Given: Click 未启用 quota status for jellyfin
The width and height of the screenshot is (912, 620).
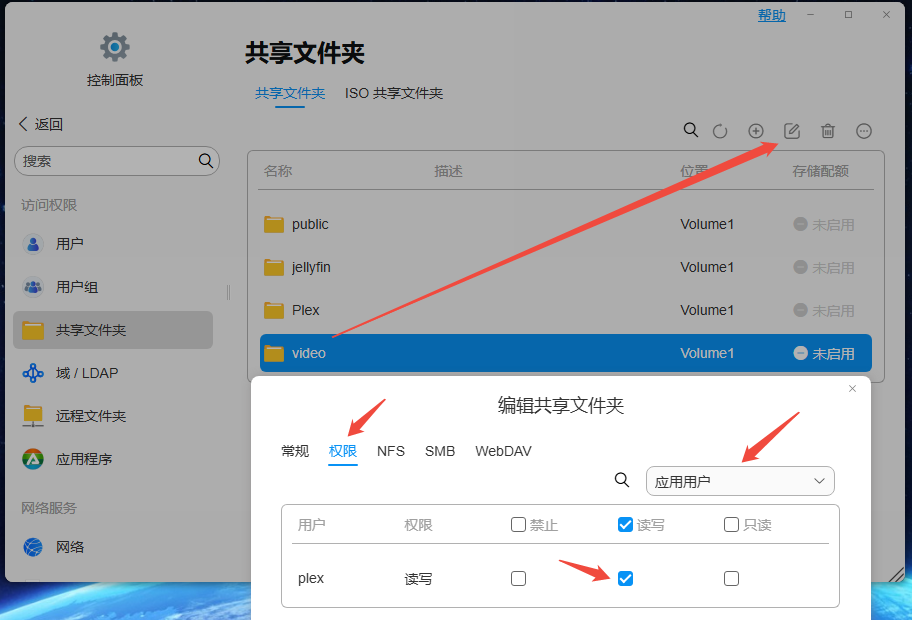Looking at the screenshot, I should [x=824, y=268].
